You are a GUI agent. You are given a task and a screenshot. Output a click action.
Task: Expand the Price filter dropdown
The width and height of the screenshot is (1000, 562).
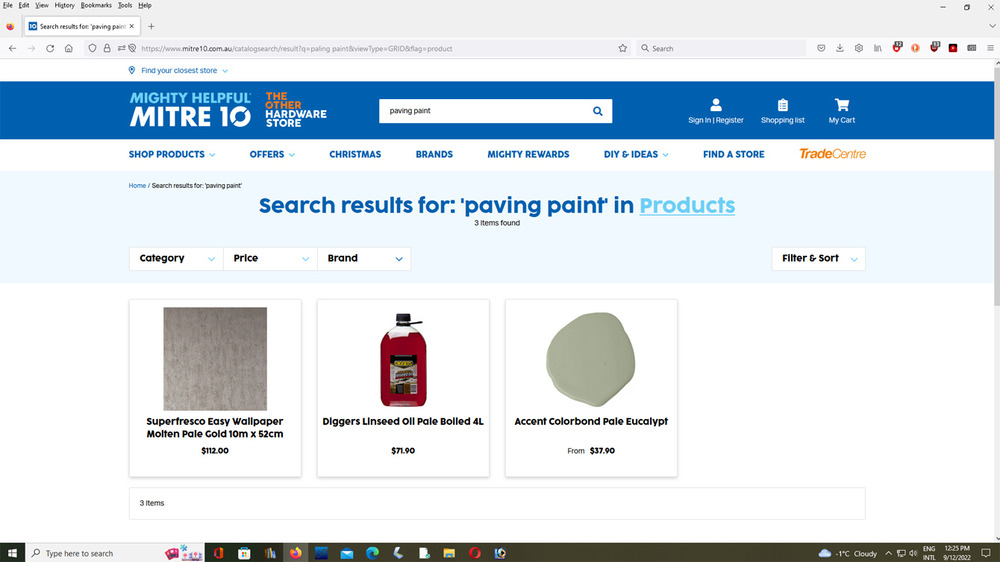(270, 258)
